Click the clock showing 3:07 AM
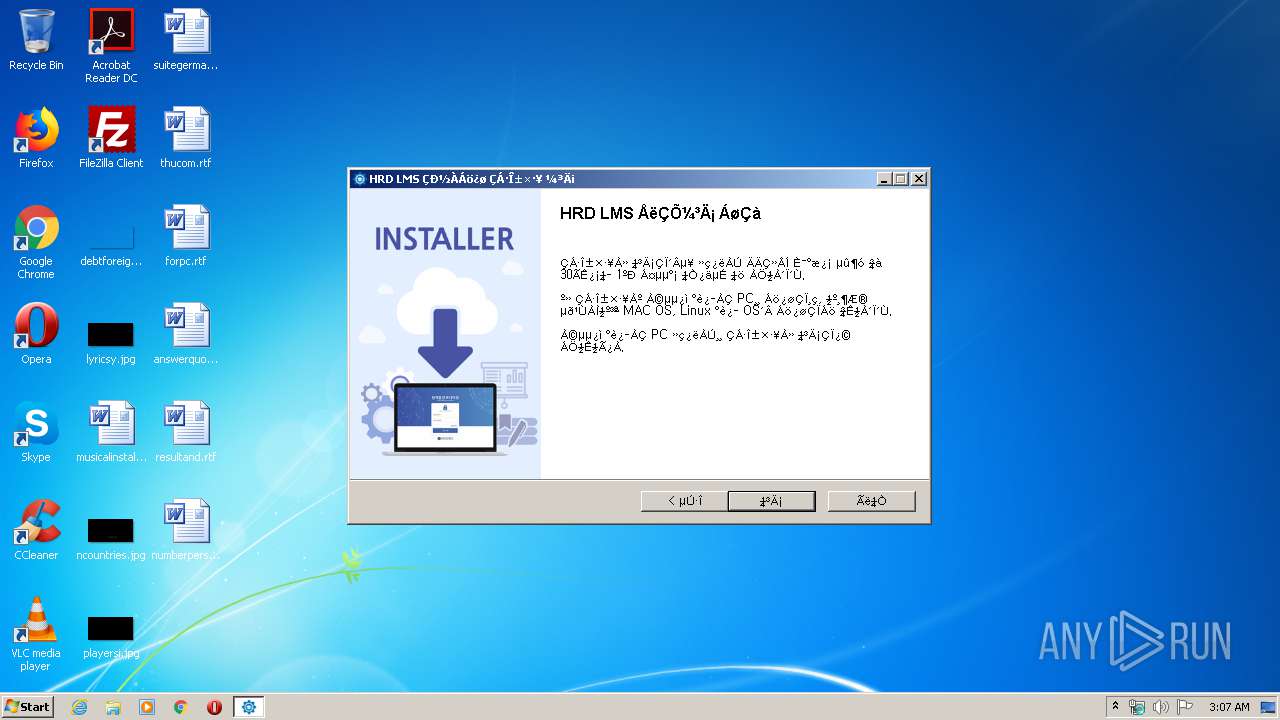The image size is (1280, 720). click(1229, 707)
